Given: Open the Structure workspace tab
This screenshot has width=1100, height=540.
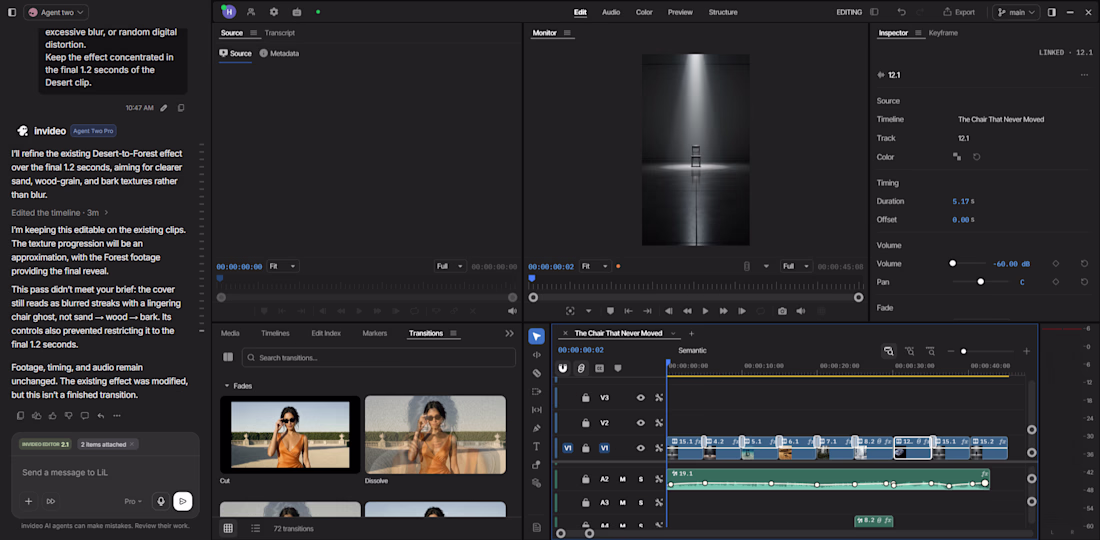Looking at the screenshot, I should coord(723,12).
